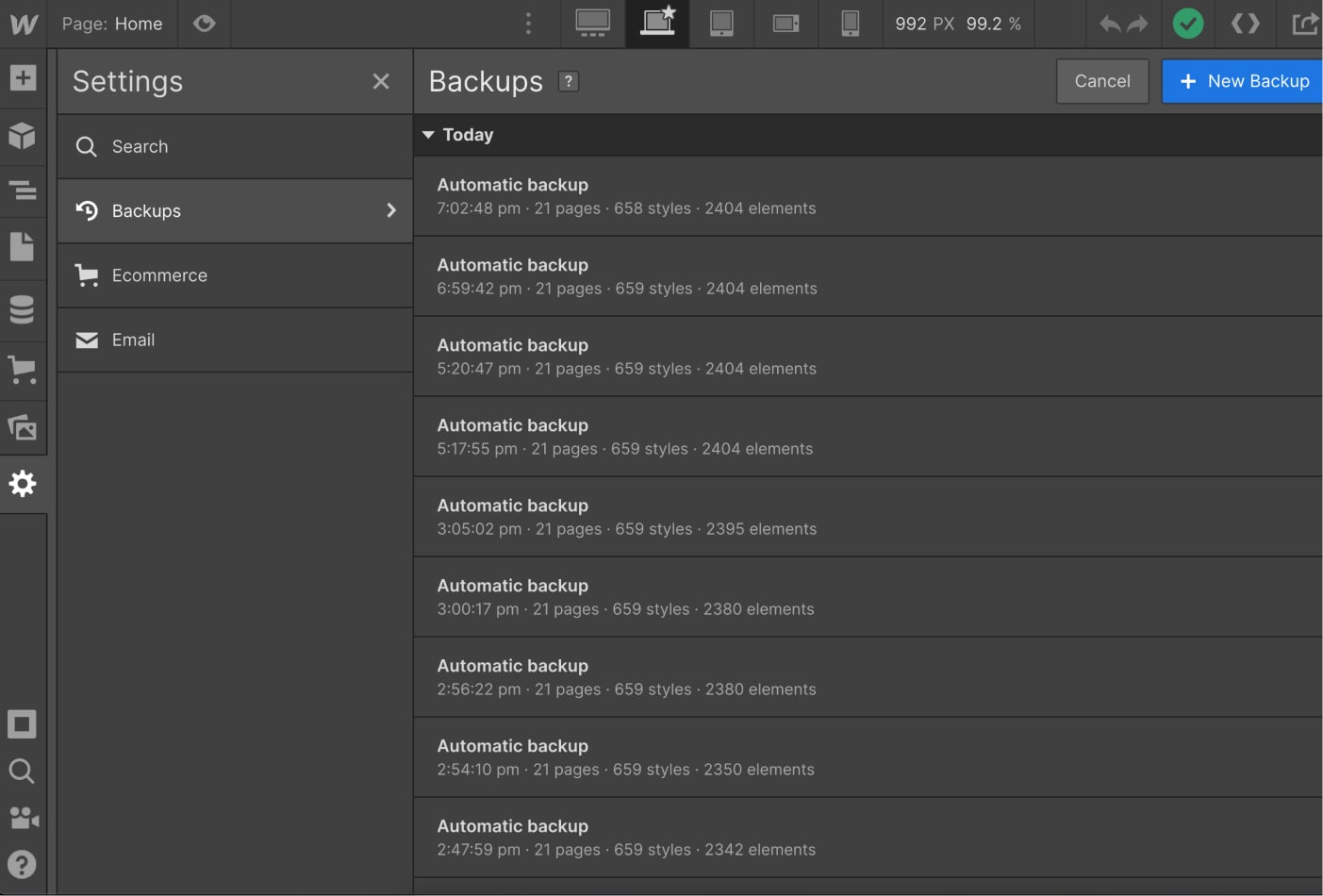Collapse the Today backups group

click(x=429, y=134)
